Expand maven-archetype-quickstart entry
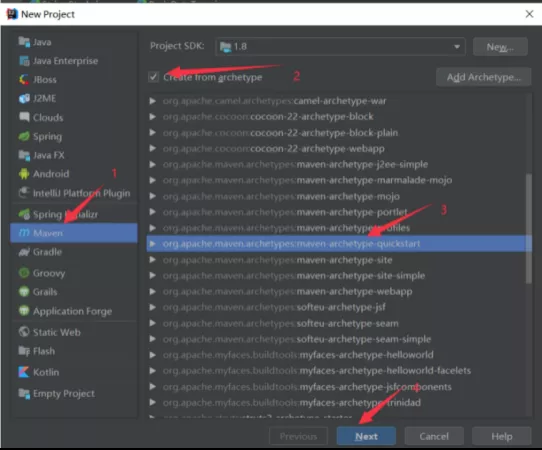Screen dimensions: 542x450 tap(152, 244)
